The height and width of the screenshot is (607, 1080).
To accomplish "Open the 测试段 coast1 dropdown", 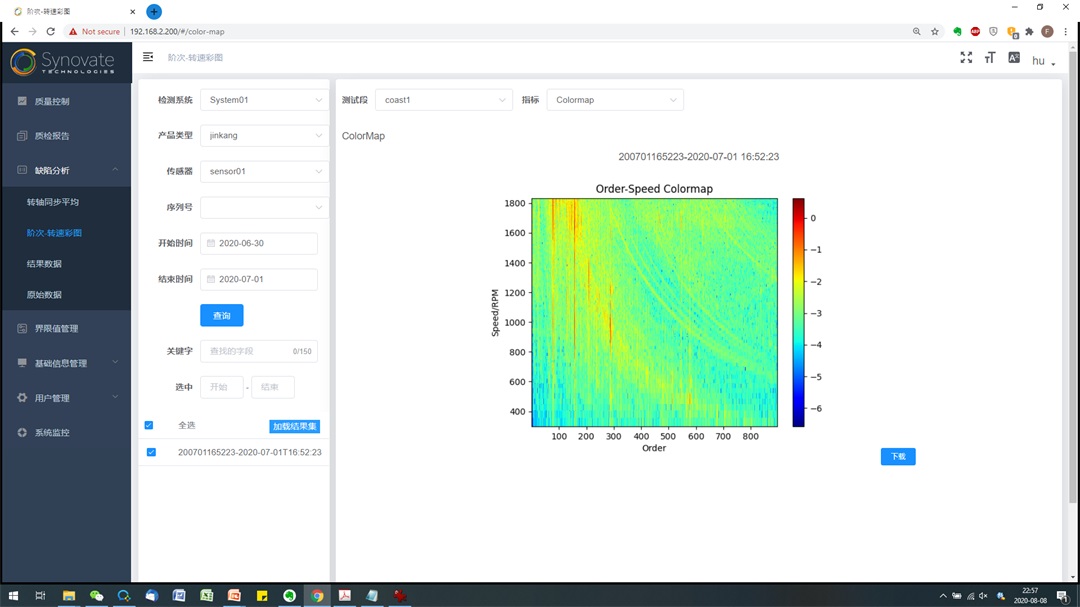I will pyautogui.click(x=447, y=100).
